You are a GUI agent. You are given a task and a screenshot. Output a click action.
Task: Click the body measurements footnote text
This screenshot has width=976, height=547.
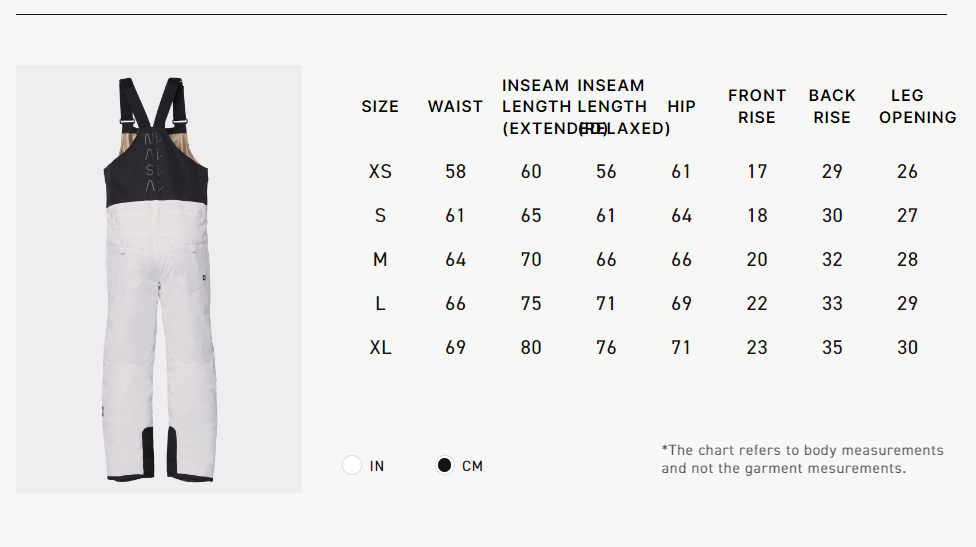pos(802,459)
